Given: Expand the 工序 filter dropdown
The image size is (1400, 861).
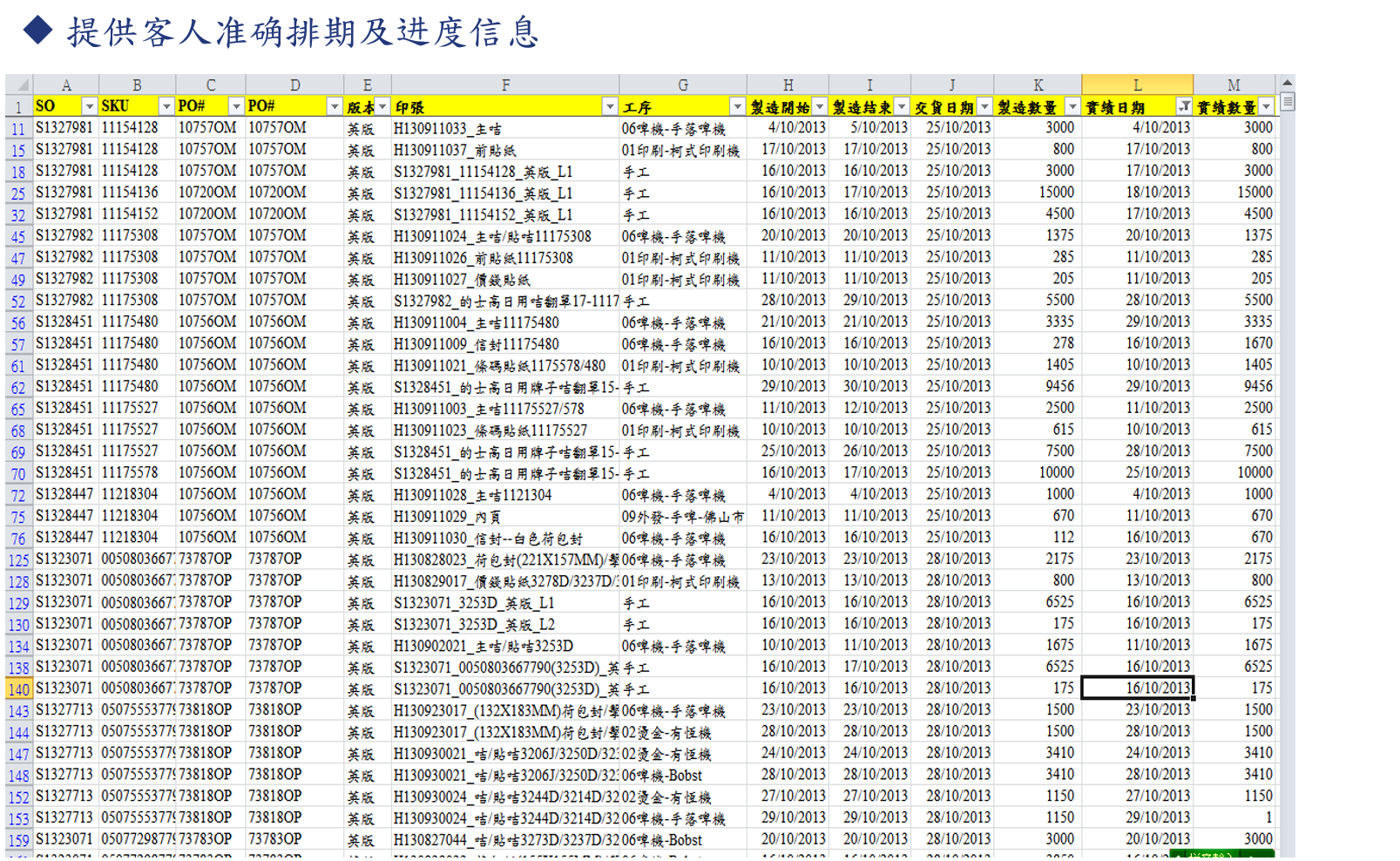Looking at the screenshot, I should pyautogui.click(x=737, y=106).
